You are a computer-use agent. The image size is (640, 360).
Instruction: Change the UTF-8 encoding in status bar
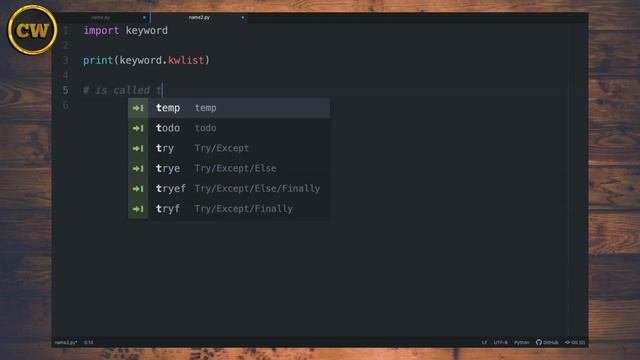(500, 342)
